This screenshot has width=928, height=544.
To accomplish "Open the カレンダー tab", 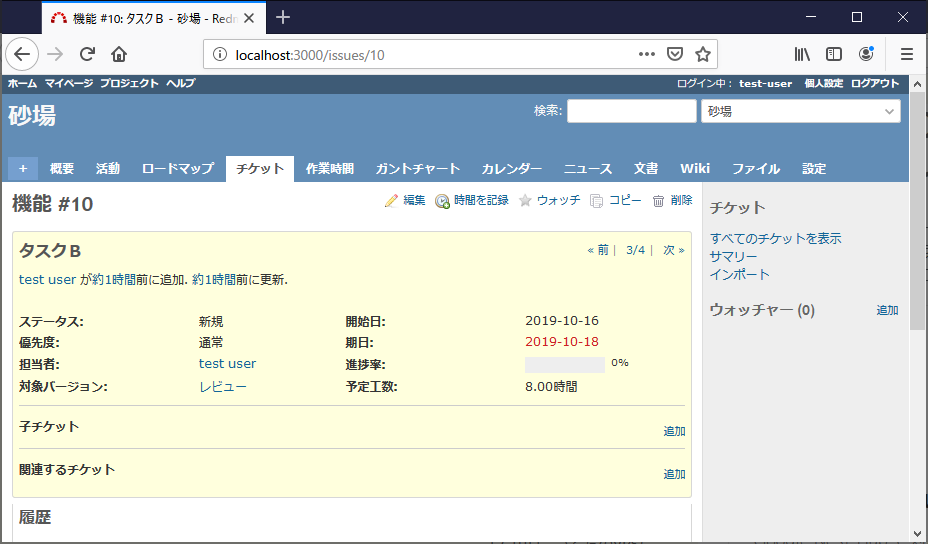I will coord(511,169).
